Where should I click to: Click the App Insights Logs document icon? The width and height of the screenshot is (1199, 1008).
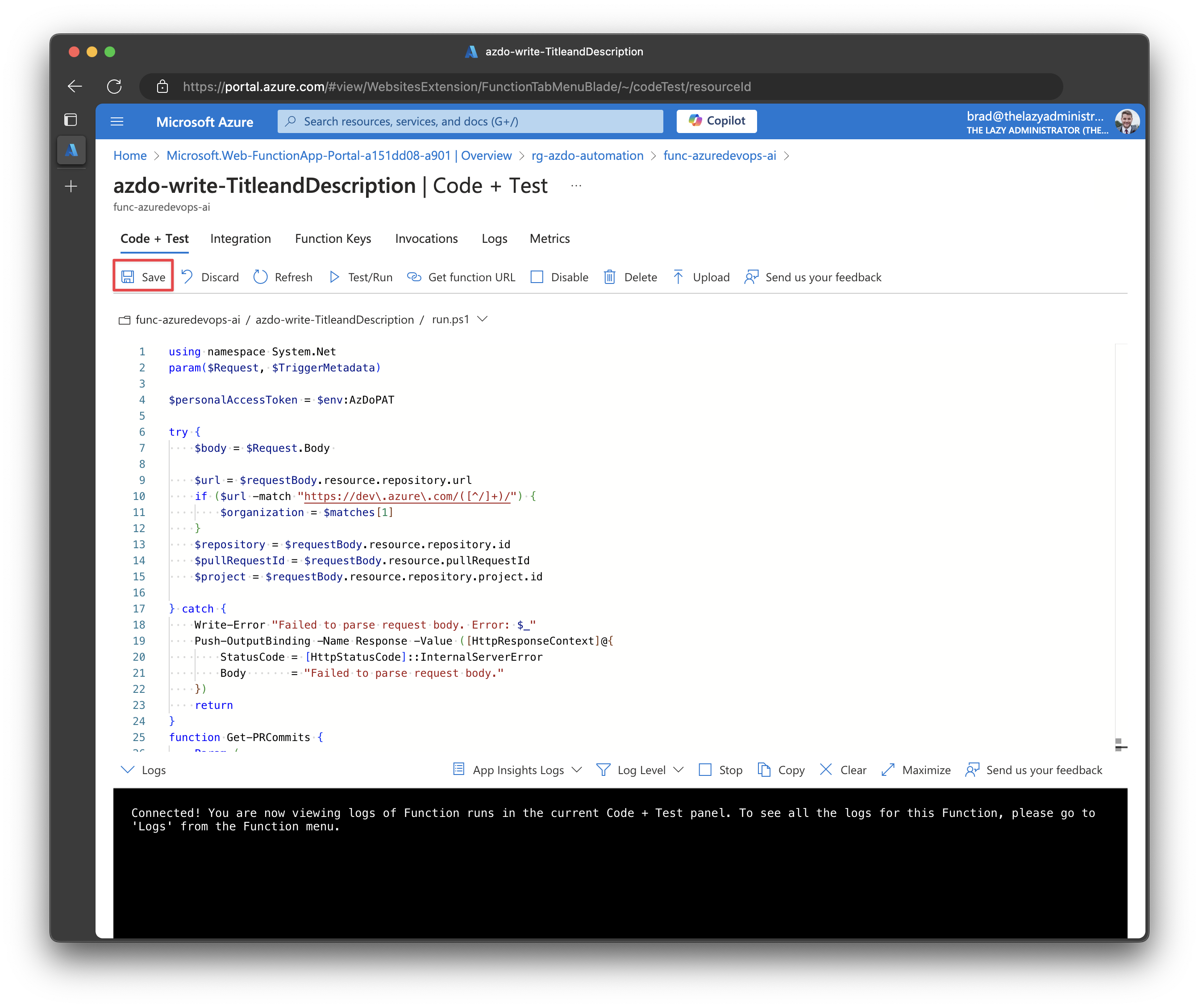458,769
